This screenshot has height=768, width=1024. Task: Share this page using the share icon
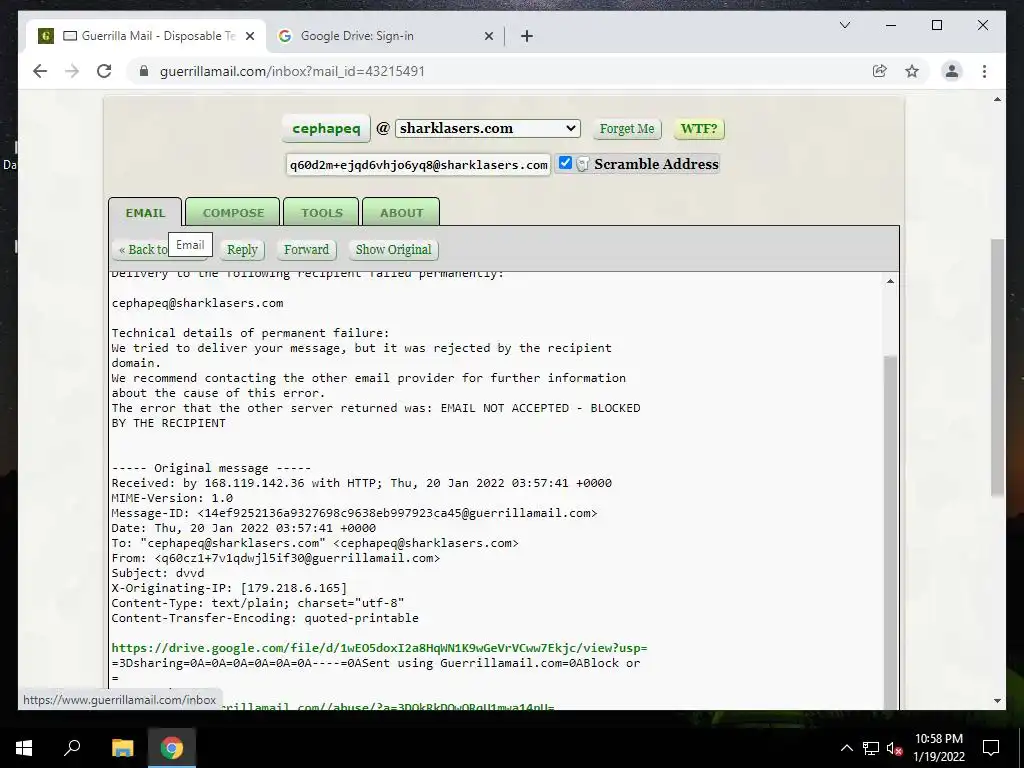pyautogui.click(x=880, y=71)
